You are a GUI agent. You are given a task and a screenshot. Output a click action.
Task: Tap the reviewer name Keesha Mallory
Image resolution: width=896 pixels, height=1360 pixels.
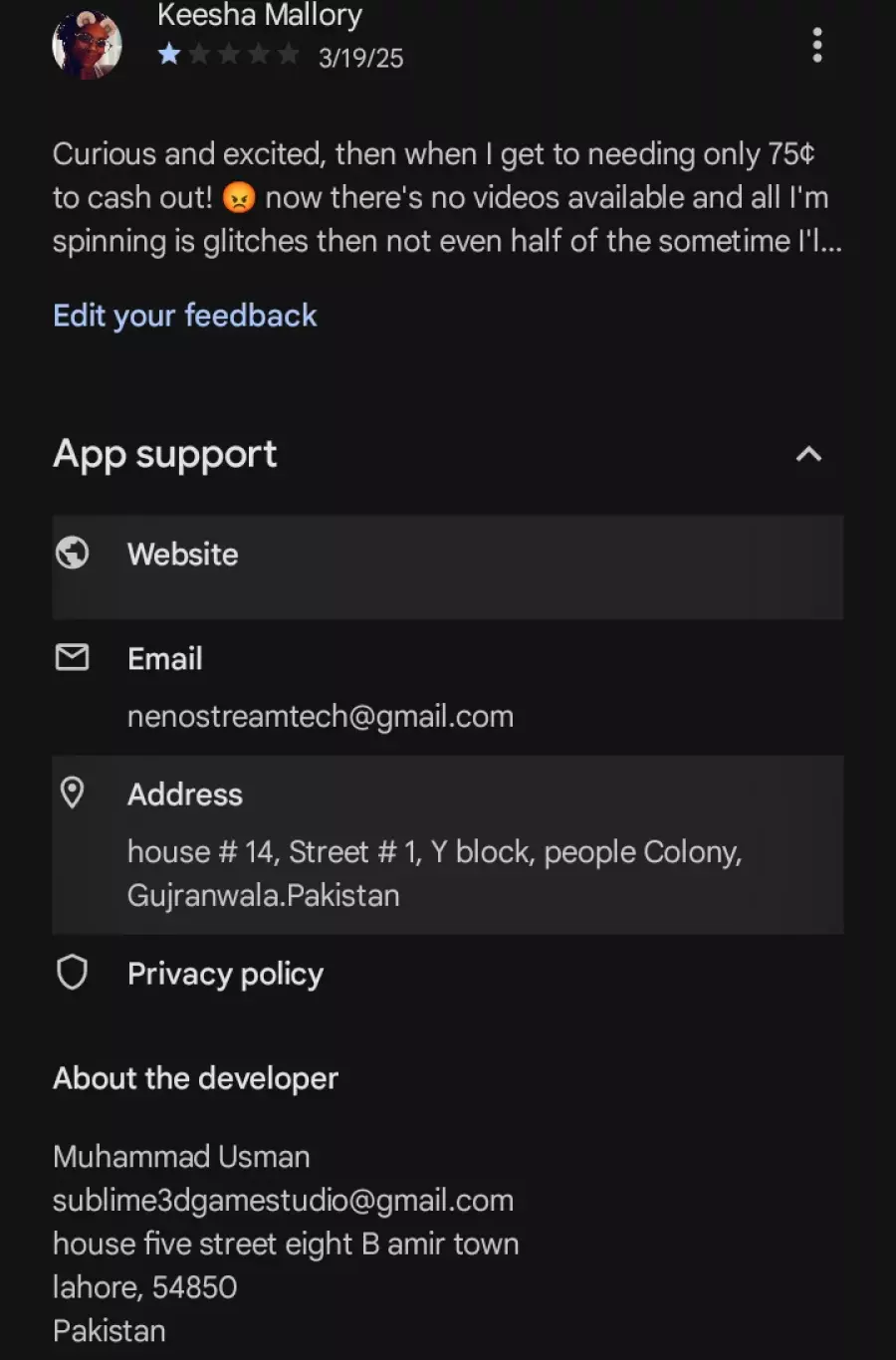260,16
